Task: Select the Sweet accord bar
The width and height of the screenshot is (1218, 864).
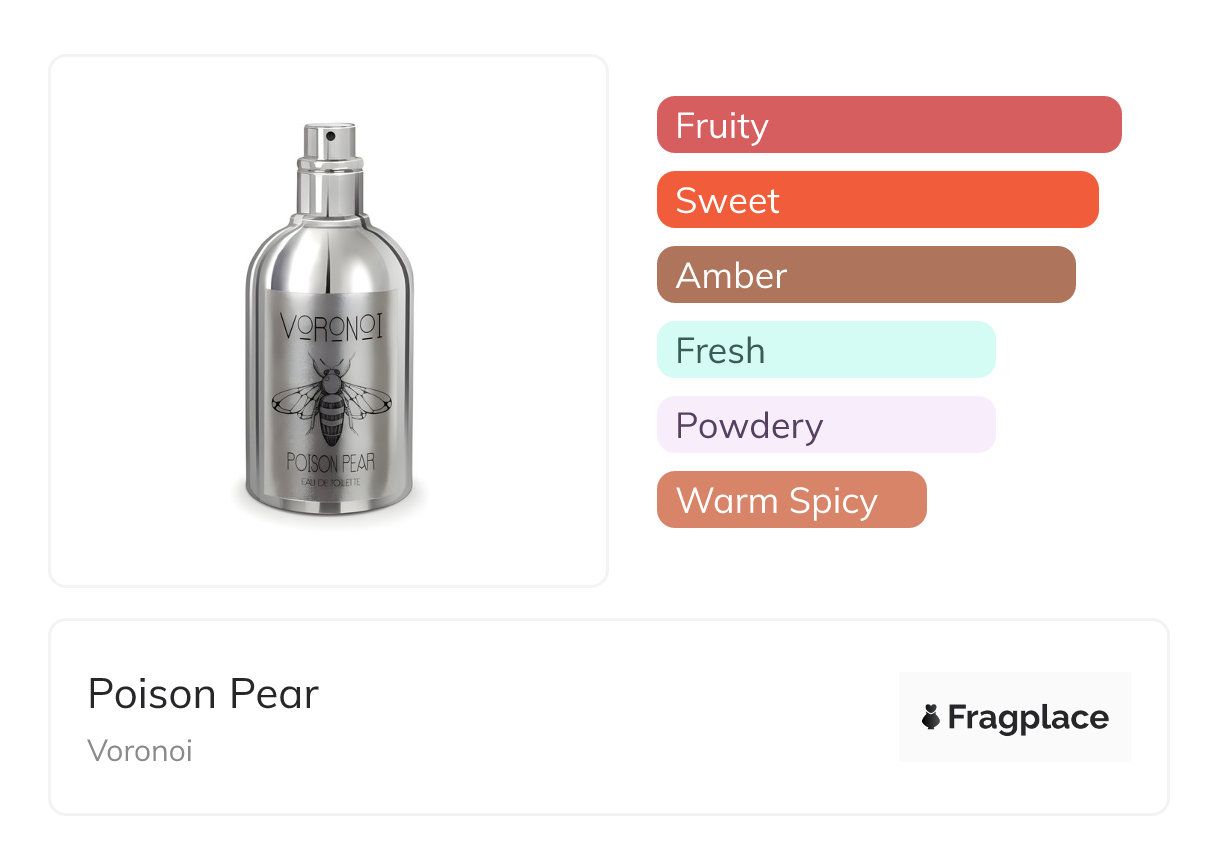Action: [877, 200]
